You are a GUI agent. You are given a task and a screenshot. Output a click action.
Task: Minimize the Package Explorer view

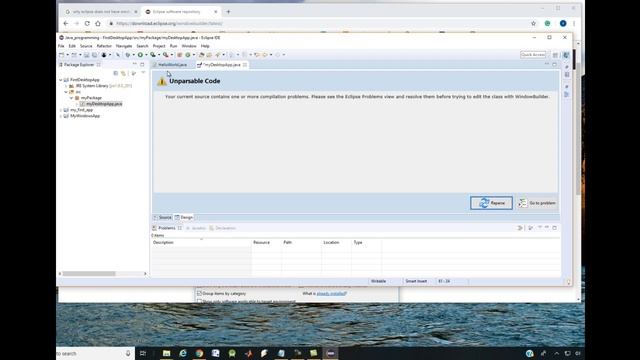[x=135, y=64]
